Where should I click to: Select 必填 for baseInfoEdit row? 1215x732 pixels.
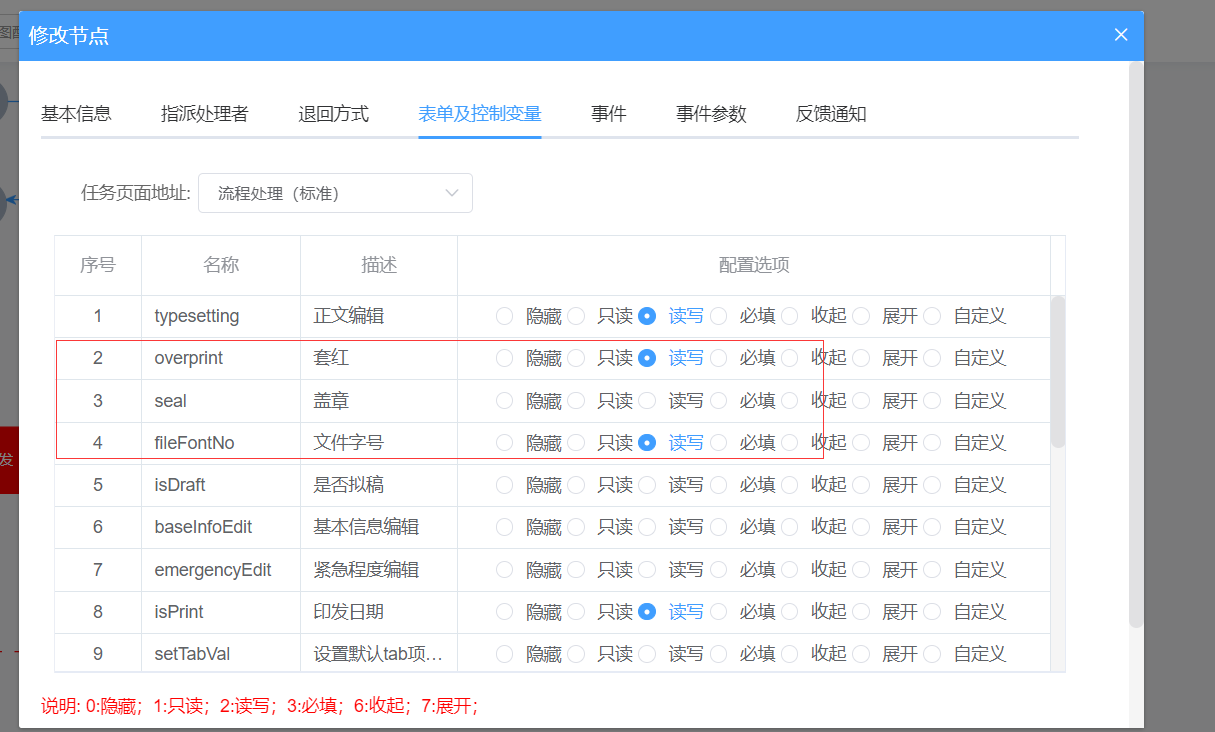[719, 527]
